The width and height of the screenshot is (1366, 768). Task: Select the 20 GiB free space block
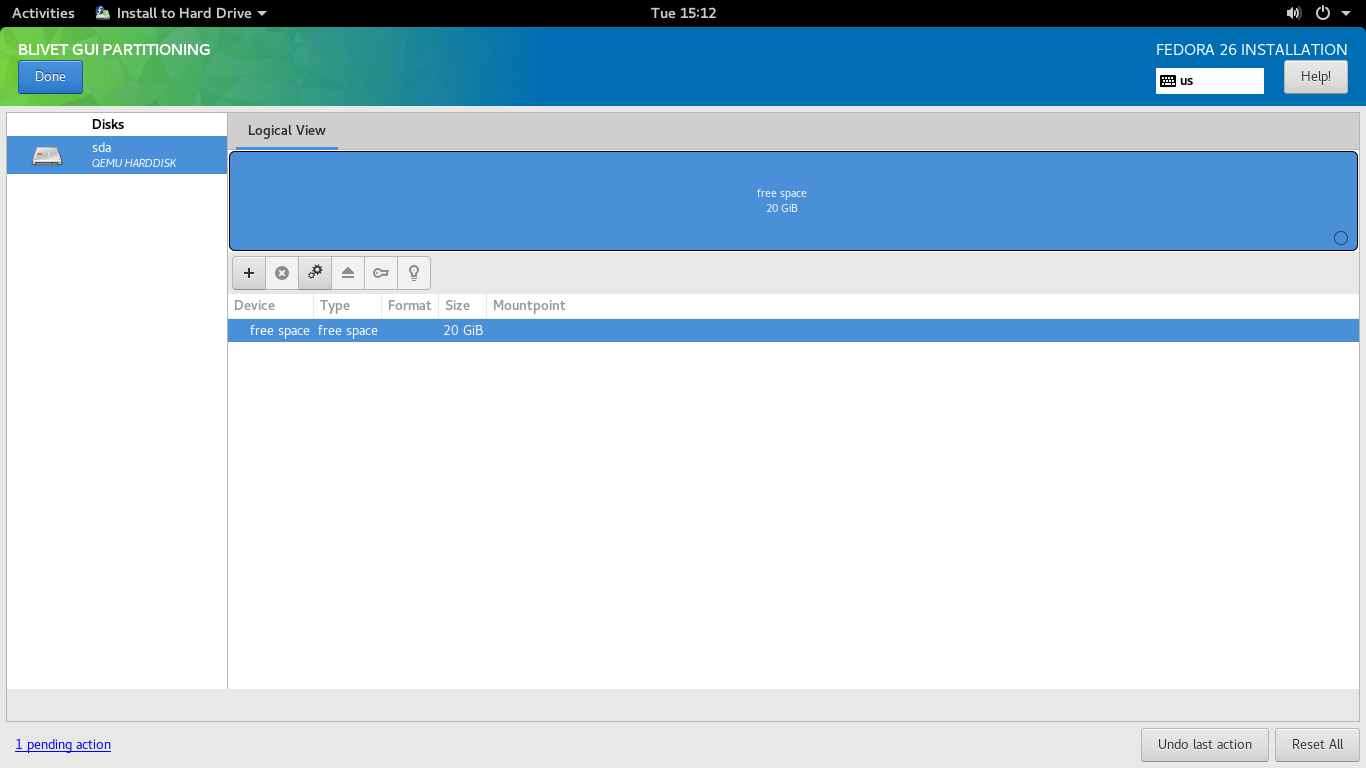pyautogui.click(x=793, y=201)
